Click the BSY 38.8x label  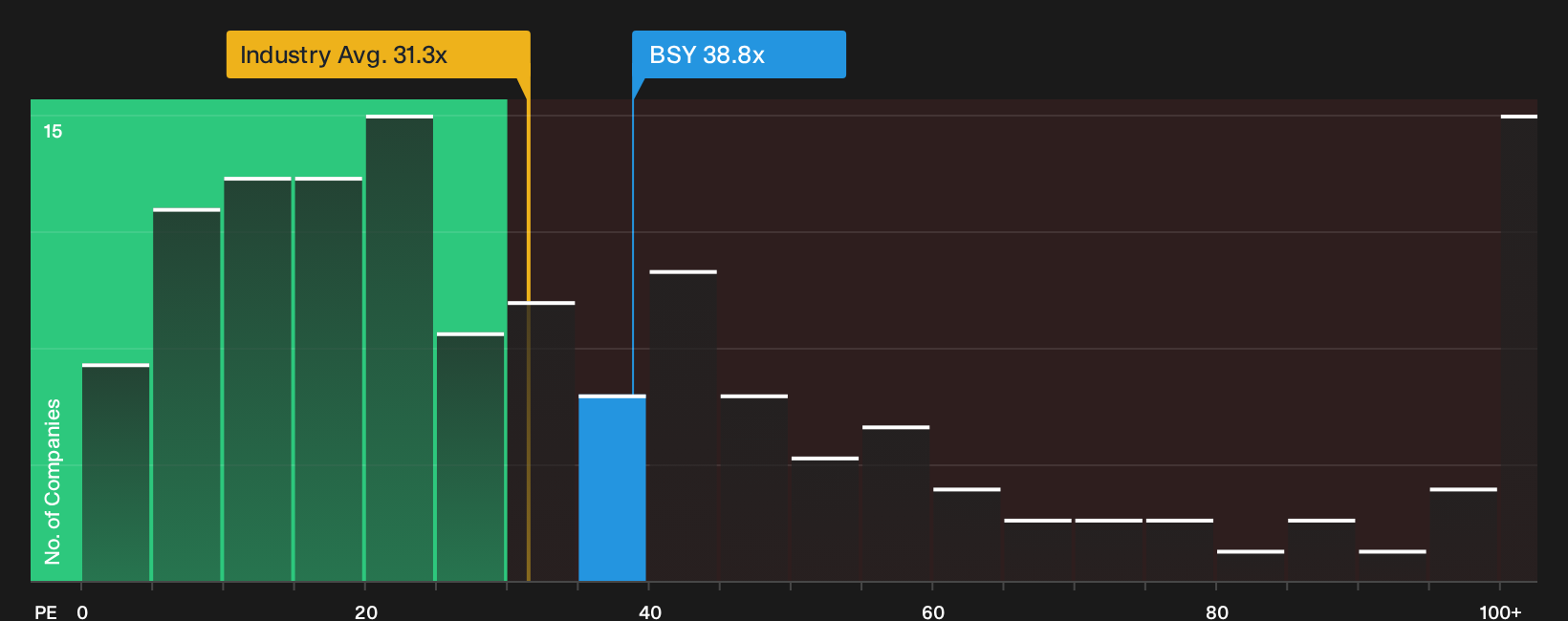[x=738, y=54]
